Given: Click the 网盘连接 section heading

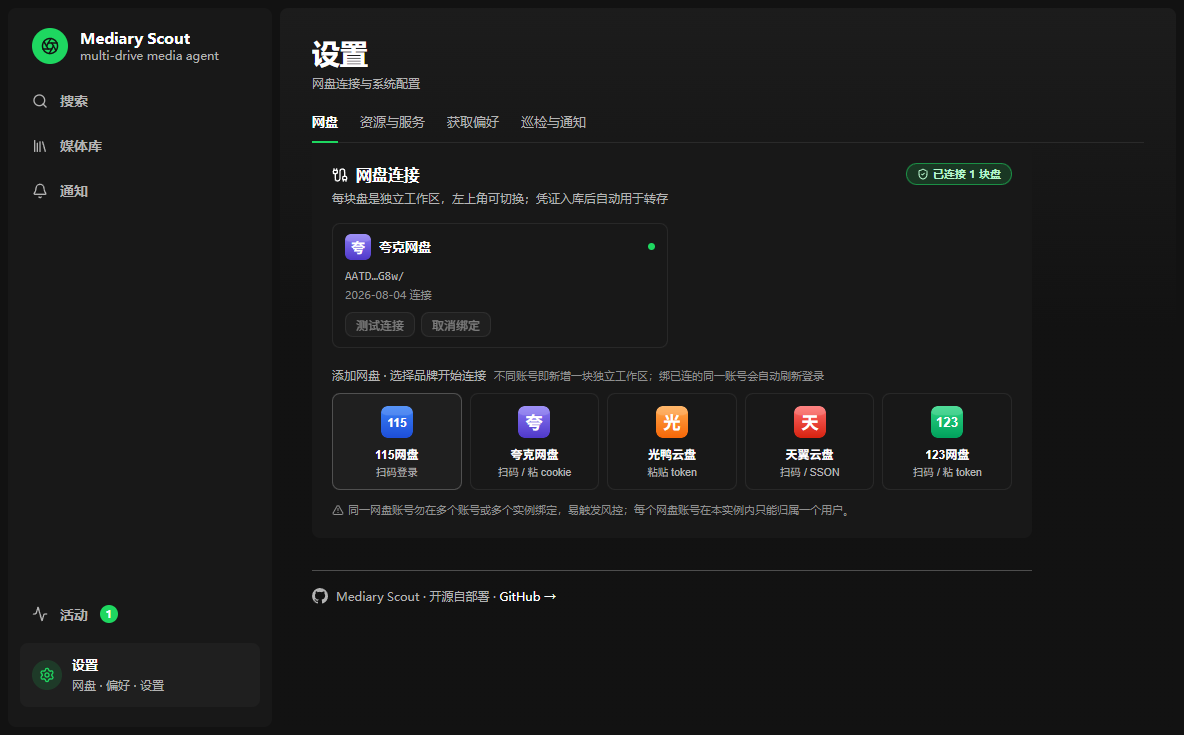Looking at the screenshot, I should click(387, 175).
